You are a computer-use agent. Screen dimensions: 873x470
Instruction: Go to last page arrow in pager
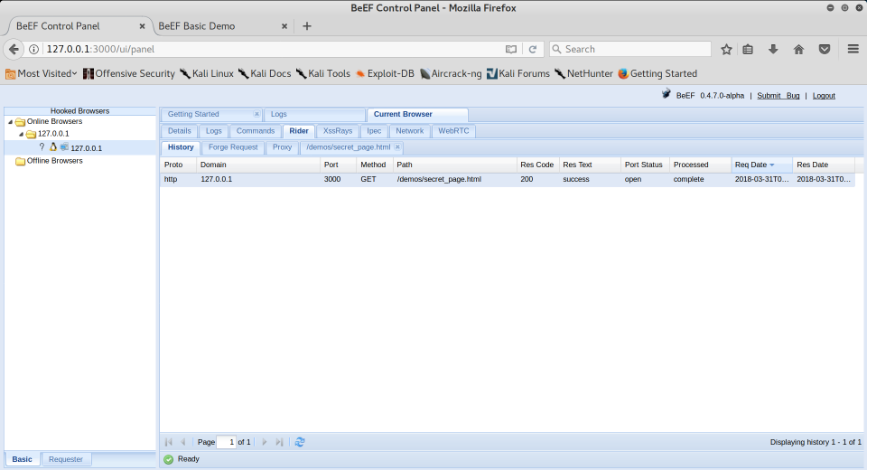tap(279, 442)
